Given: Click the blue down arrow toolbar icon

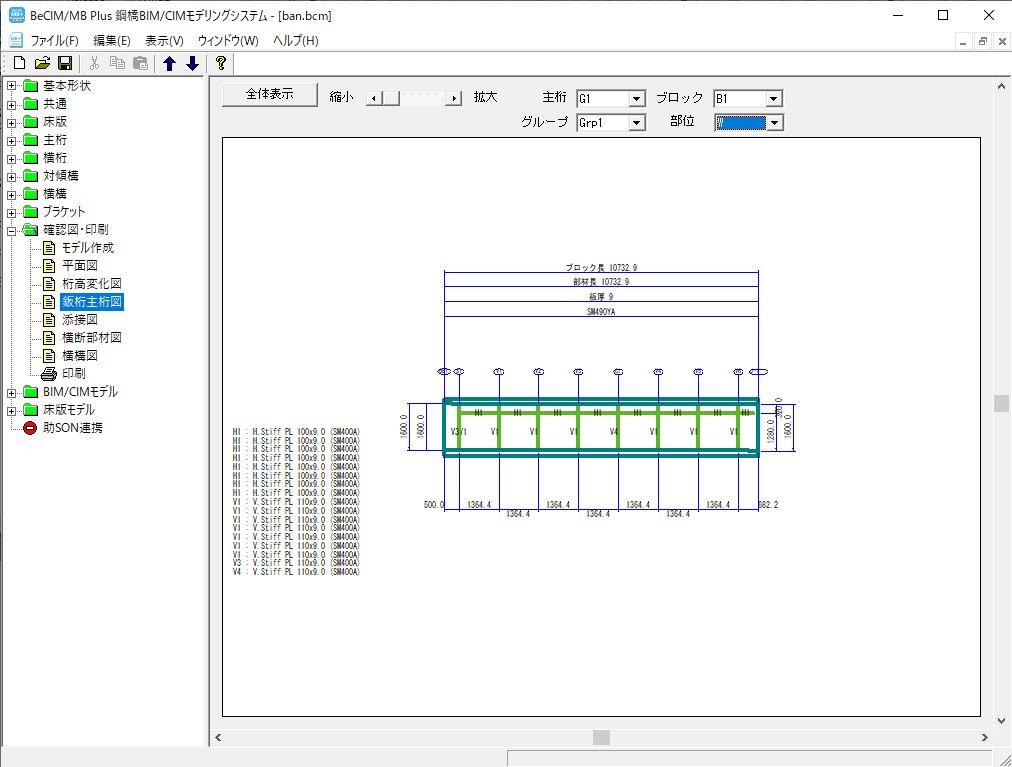Looking at the screenshot, I should (192, 63).
